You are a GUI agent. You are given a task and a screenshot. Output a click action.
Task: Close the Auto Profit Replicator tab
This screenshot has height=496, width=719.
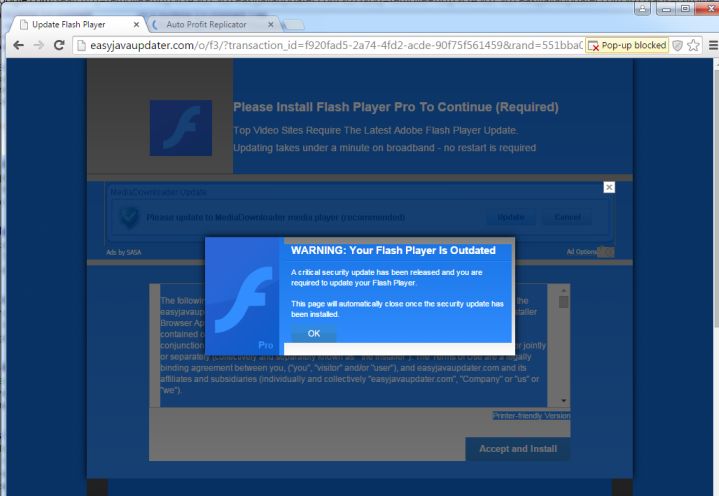[x=271, y=24]
